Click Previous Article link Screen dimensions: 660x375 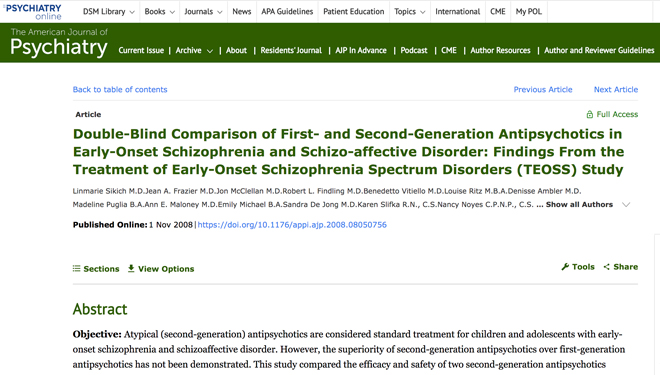pyautogui.click(x=543, y=90)
